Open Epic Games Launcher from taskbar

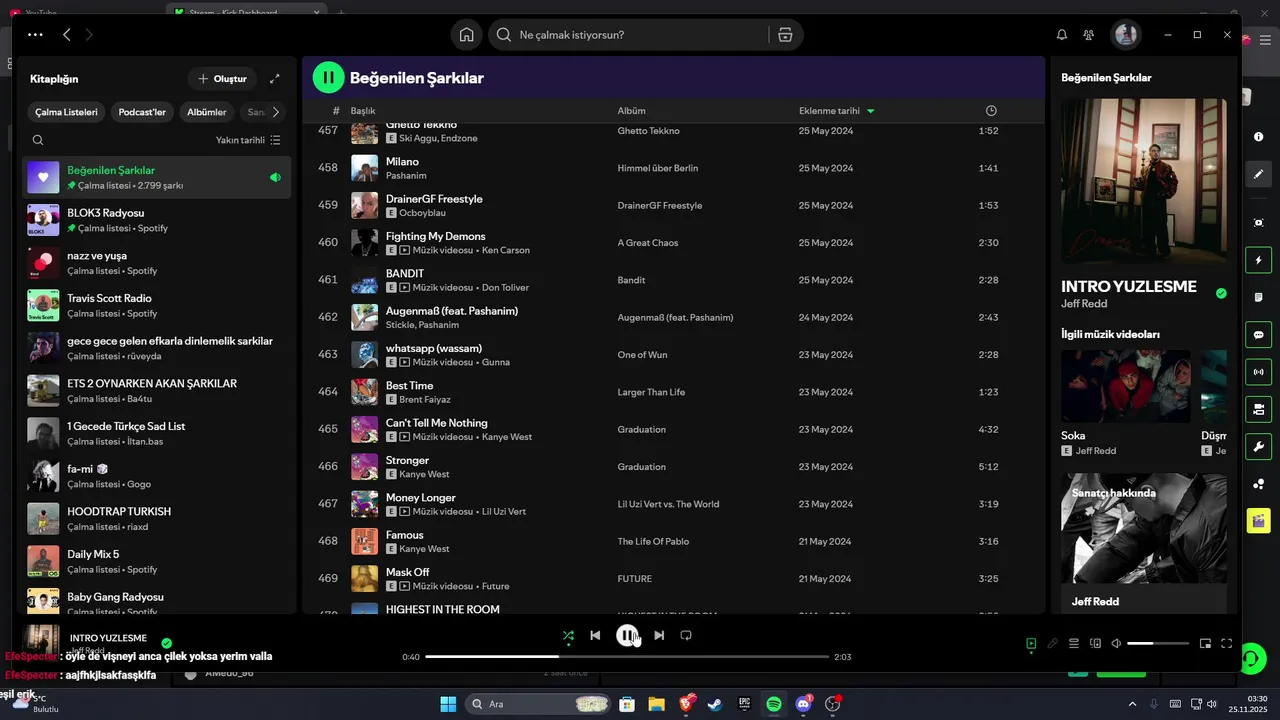pyautogui.click(x=744, y=704)
